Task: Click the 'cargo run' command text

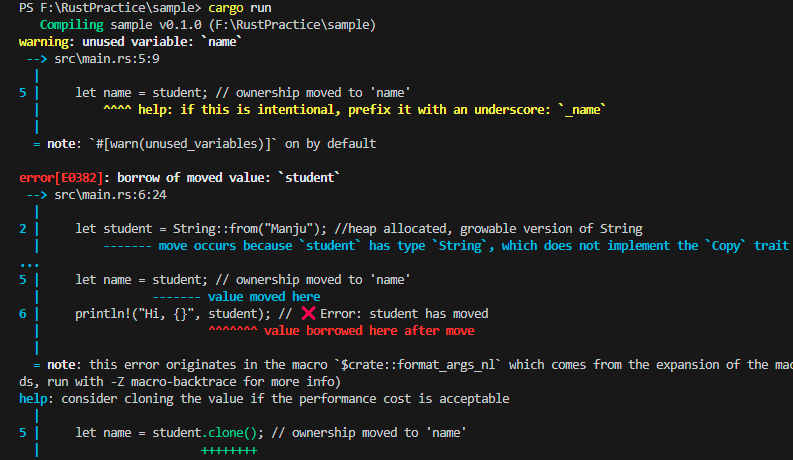Action: coord(240,8)
